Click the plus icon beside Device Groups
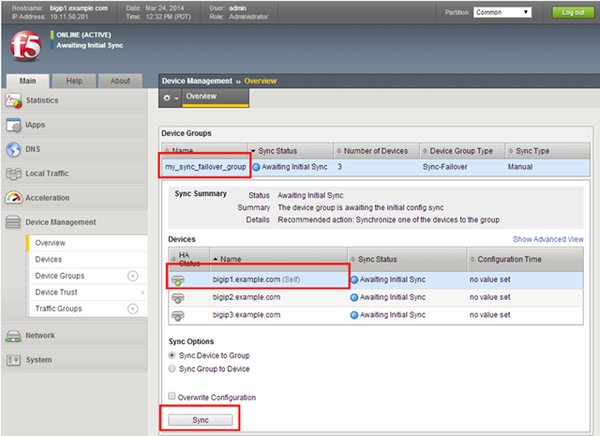Screen dimensions: 600x436 pyautogui.click(x=132, y=276)
